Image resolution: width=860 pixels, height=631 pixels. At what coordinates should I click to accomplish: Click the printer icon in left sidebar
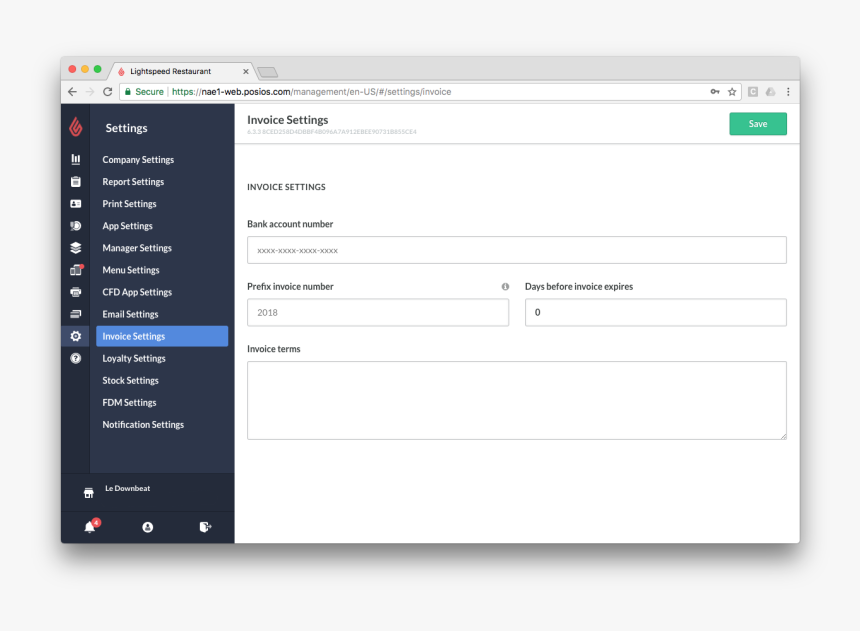click(76, 292)
